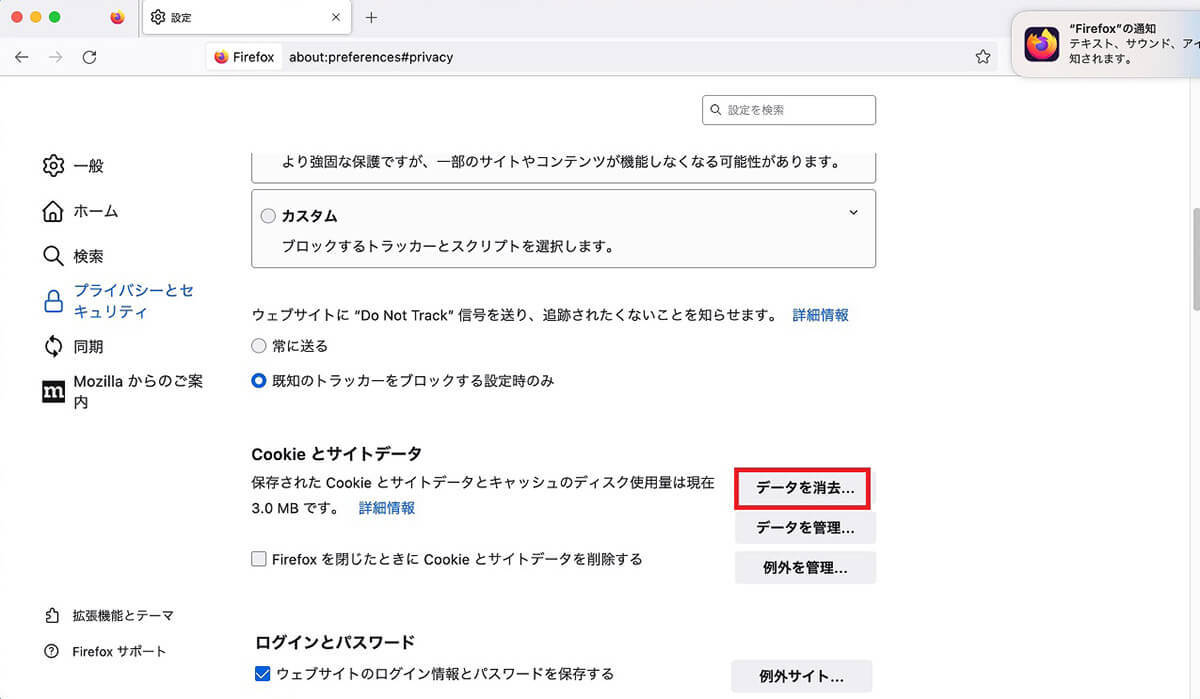Click the house icon beside ホーム
This screenshot has width=1200, height=699.
(x=53, y=211)
